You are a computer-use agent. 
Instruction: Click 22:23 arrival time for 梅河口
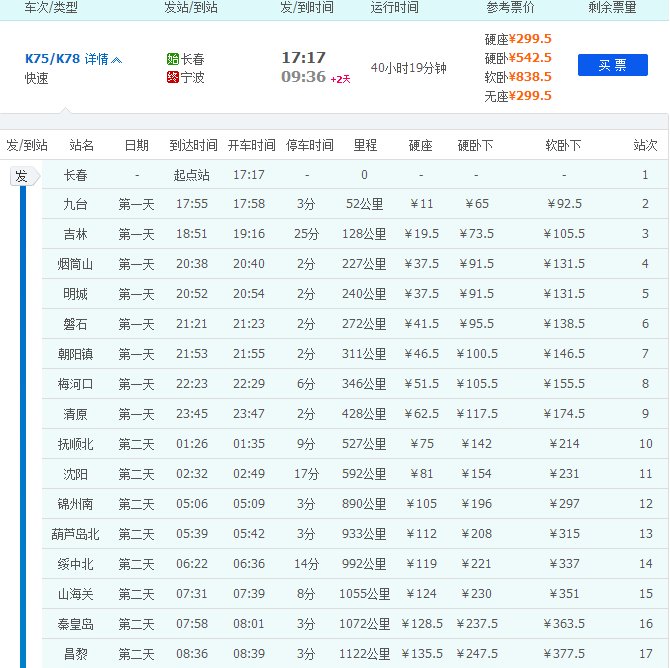point(192,384)
